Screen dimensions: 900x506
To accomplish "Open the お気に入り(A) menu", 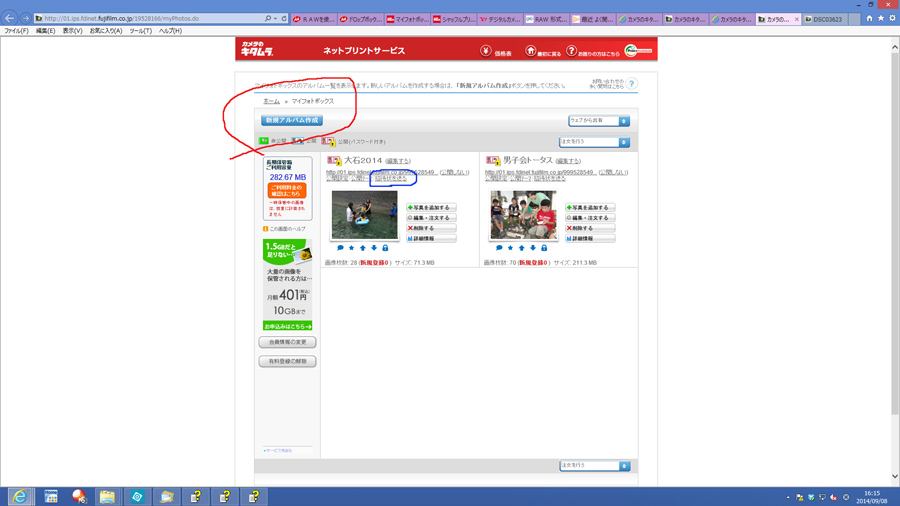I will point(106,31).
